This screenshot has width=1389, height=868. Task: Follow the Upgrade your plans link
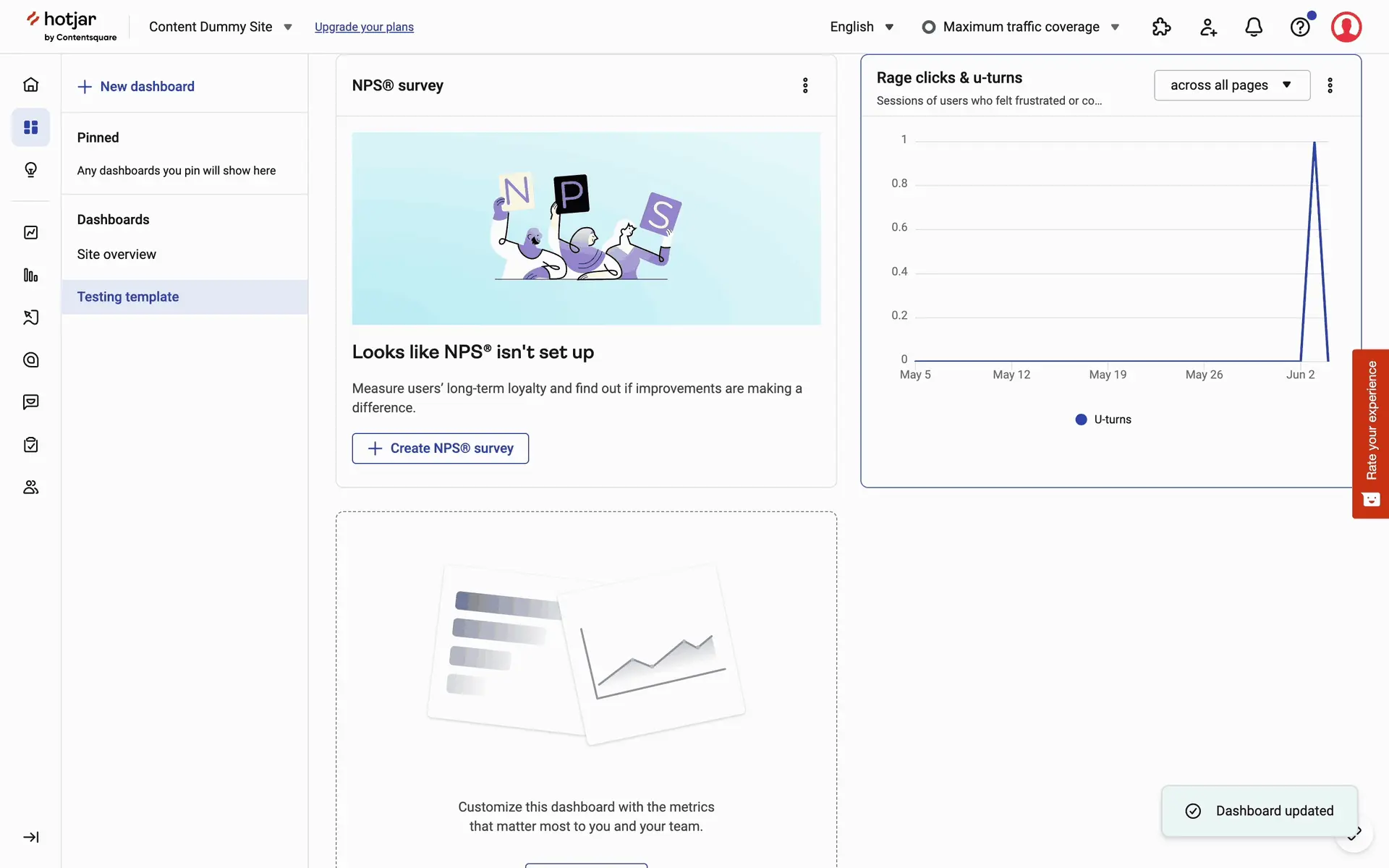[x=364, y=27]
